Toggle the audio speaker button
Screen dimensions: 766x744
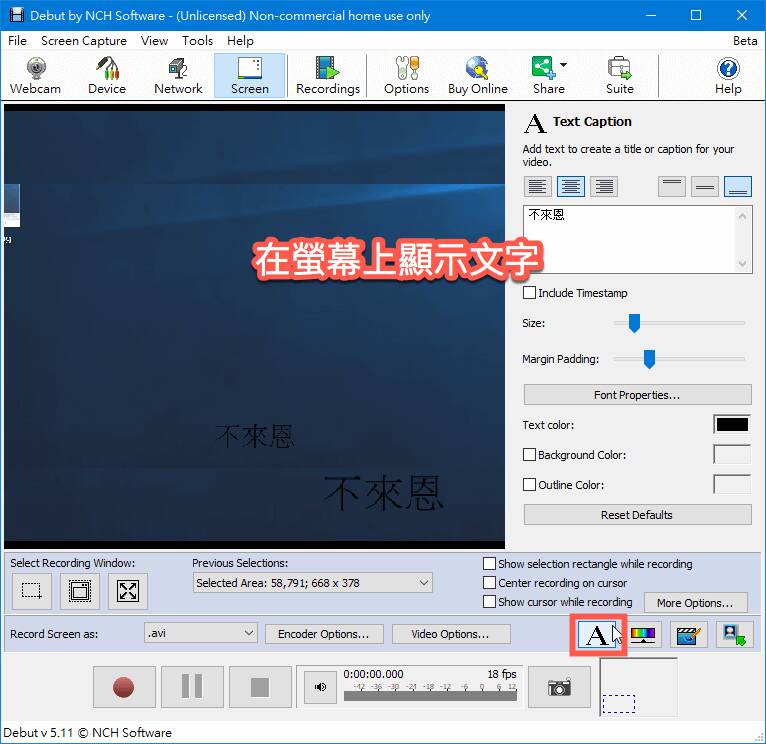click(x=320, y=687)
